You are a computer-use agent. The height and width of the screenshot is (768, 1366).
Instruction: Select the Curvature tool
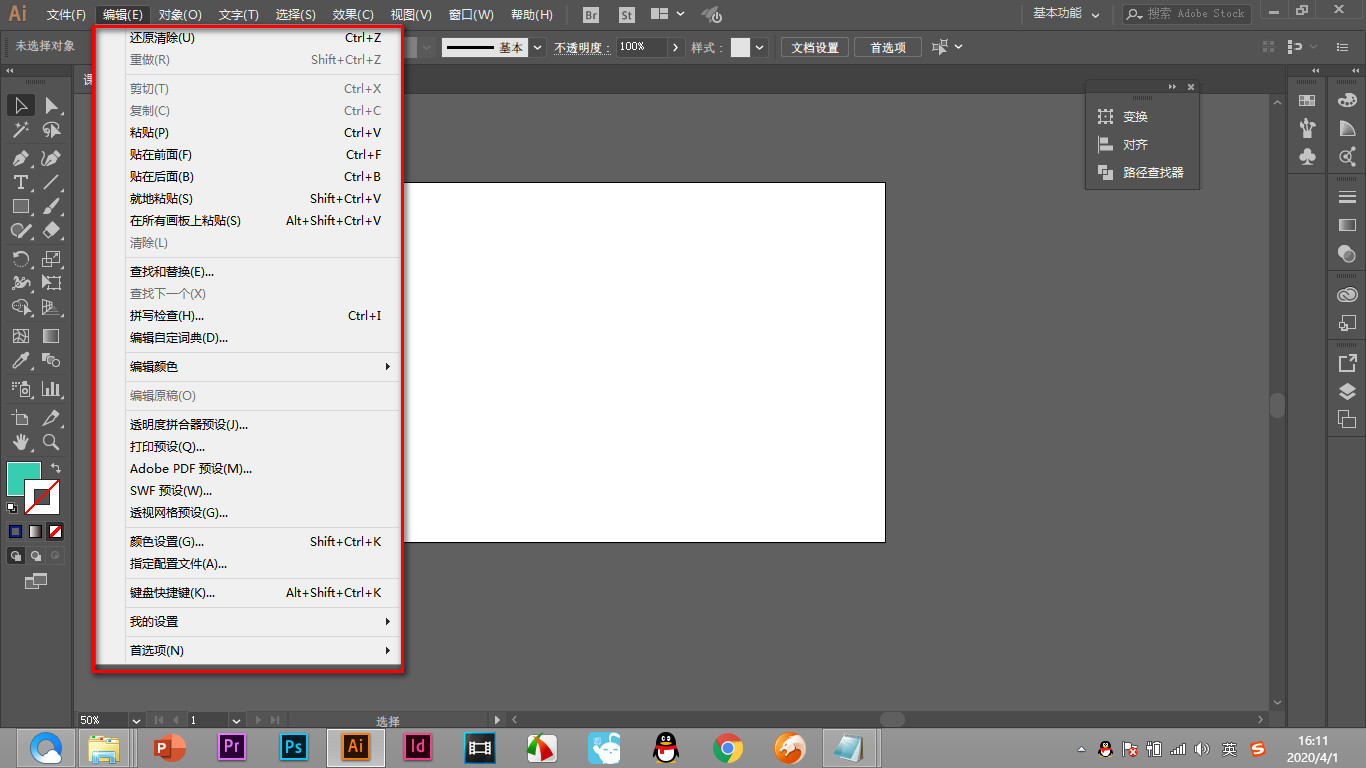point(52,158)
